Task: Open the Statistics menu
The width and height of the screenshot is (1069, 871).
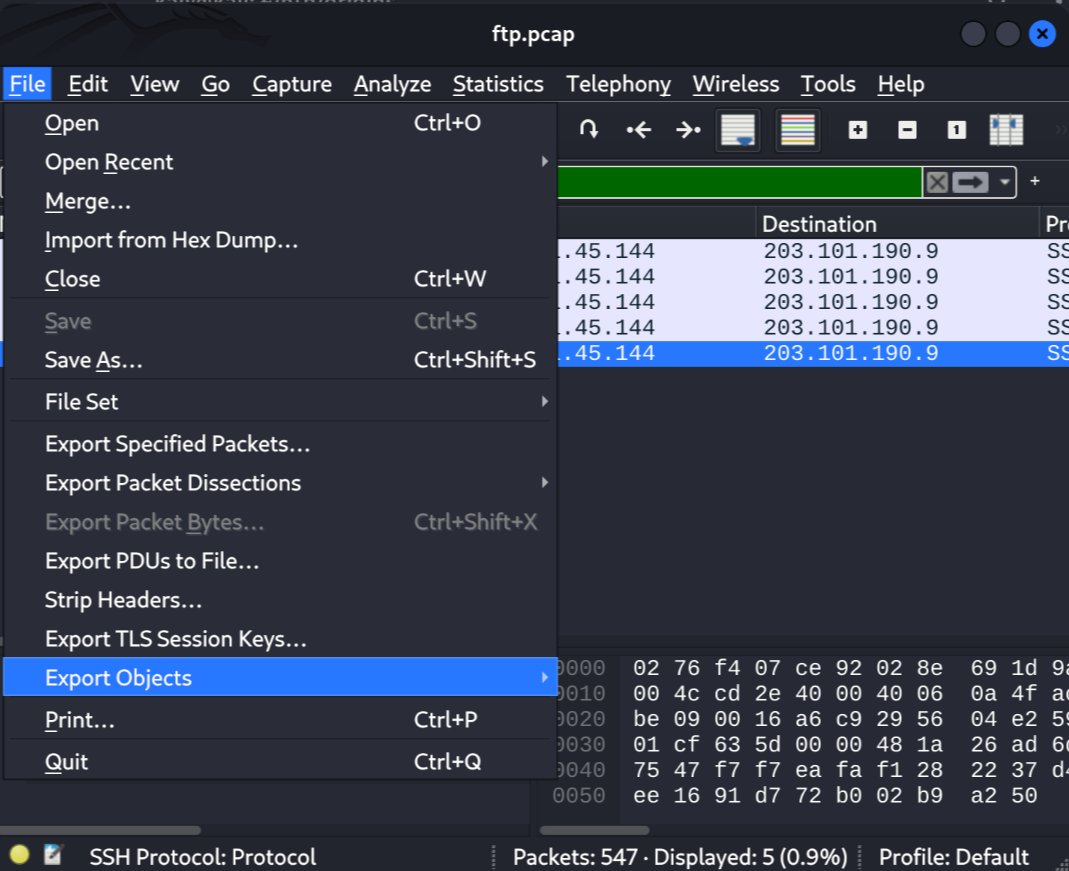Action: coord(498,84)
